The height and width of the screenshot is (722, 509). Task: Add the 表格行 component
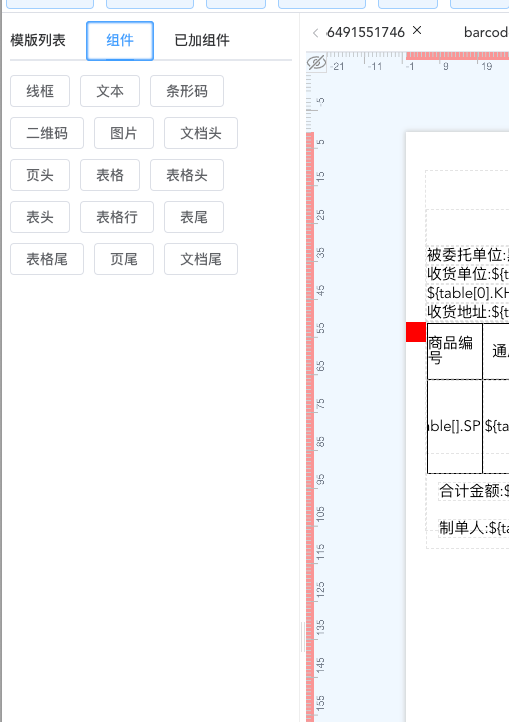[117, 217]
